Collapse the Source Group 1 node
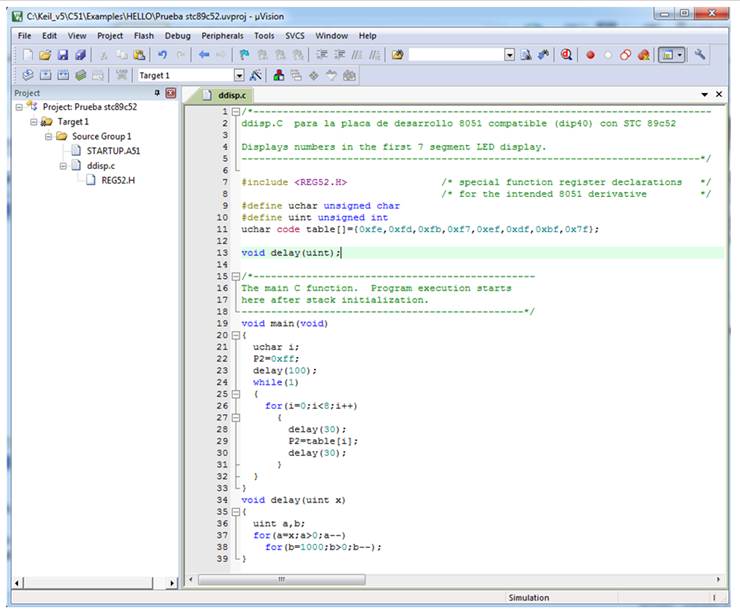This screenshot has height=611, width=740. tap(48, 136)
